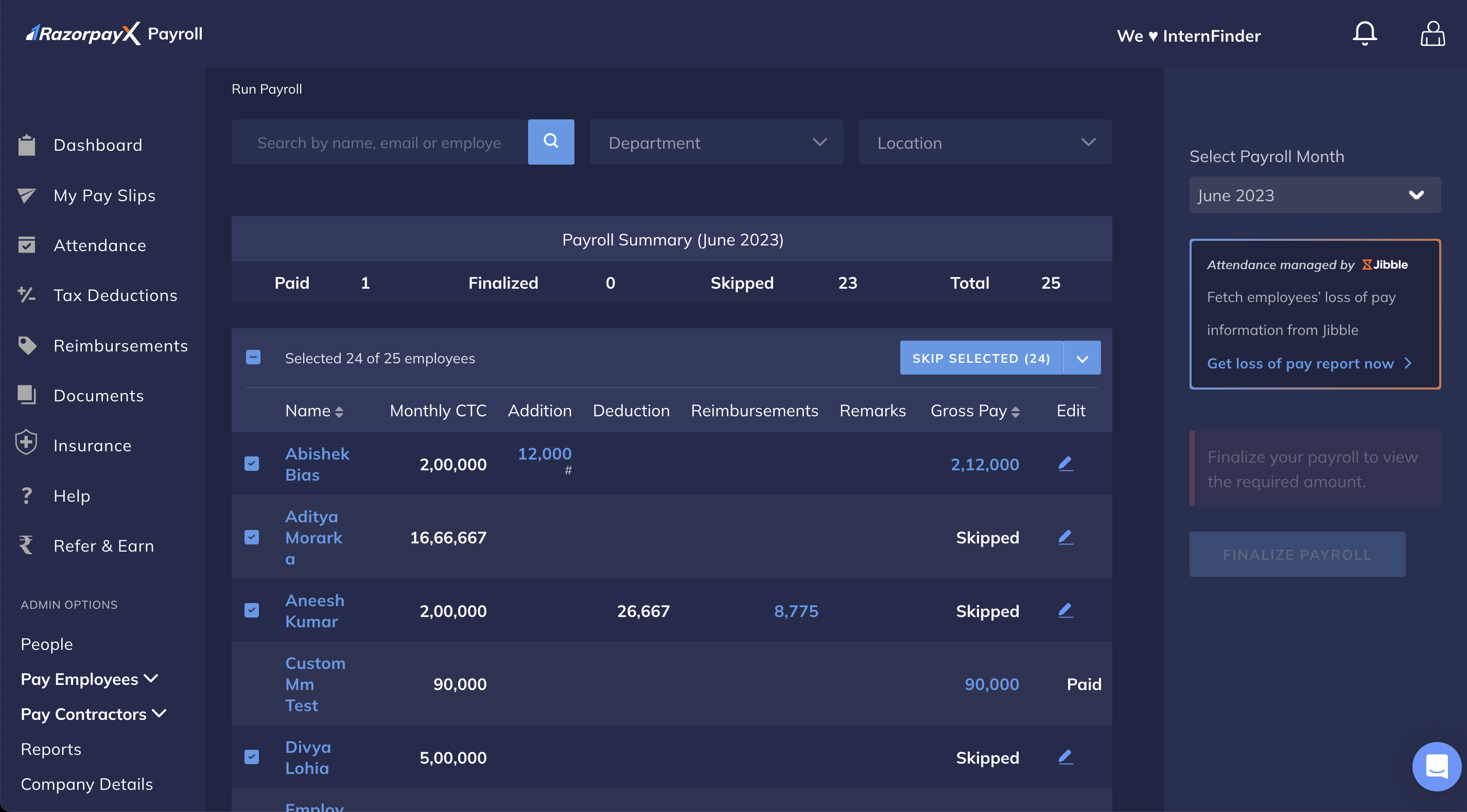Viewport: 1467px width, 812px height.
Task: Click the Refer & Earn rupee icon
Action: point(27,545)
